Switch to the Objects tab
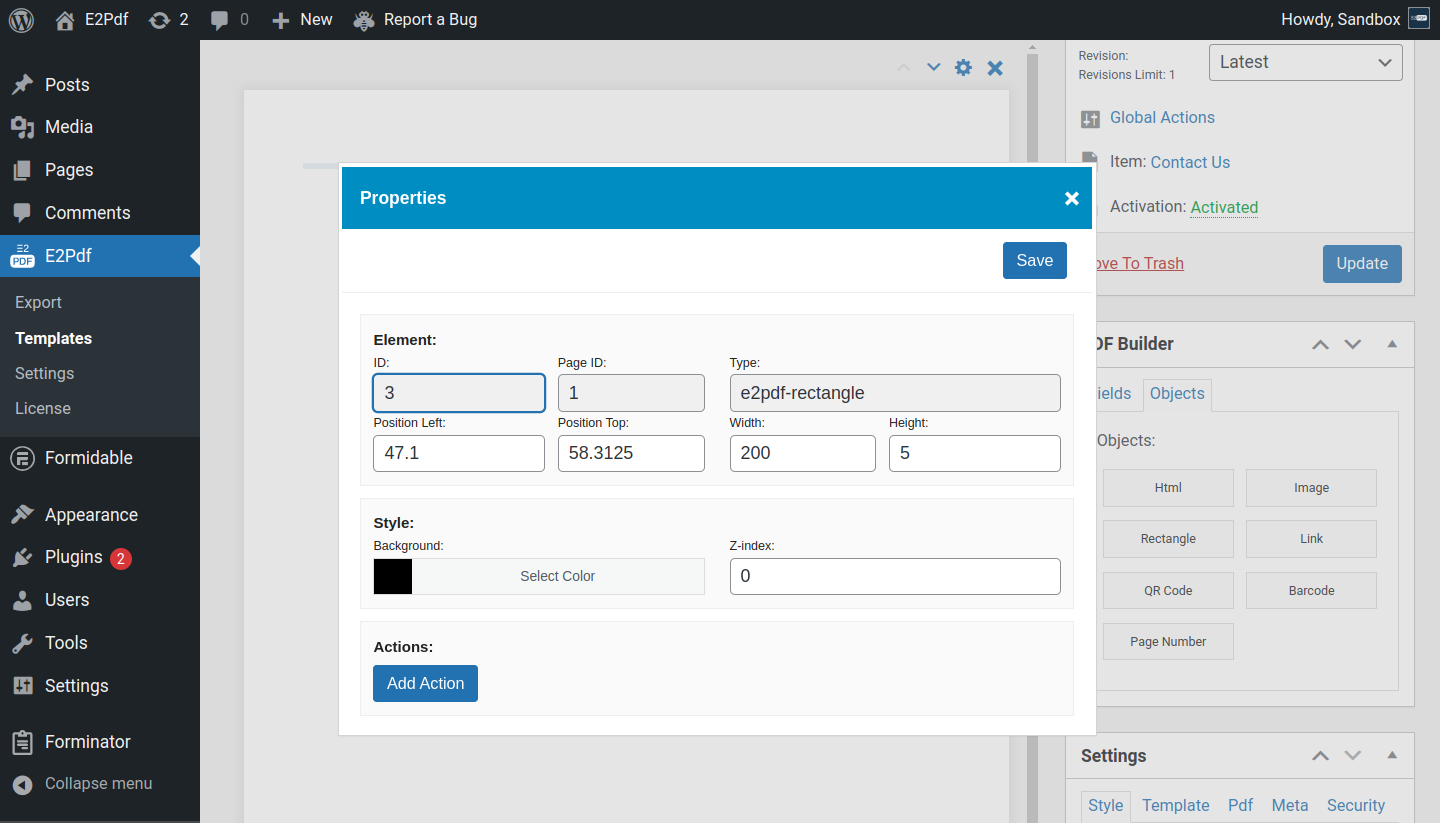The height and width of the screenshot is (823, 1440). [1177, 394]
